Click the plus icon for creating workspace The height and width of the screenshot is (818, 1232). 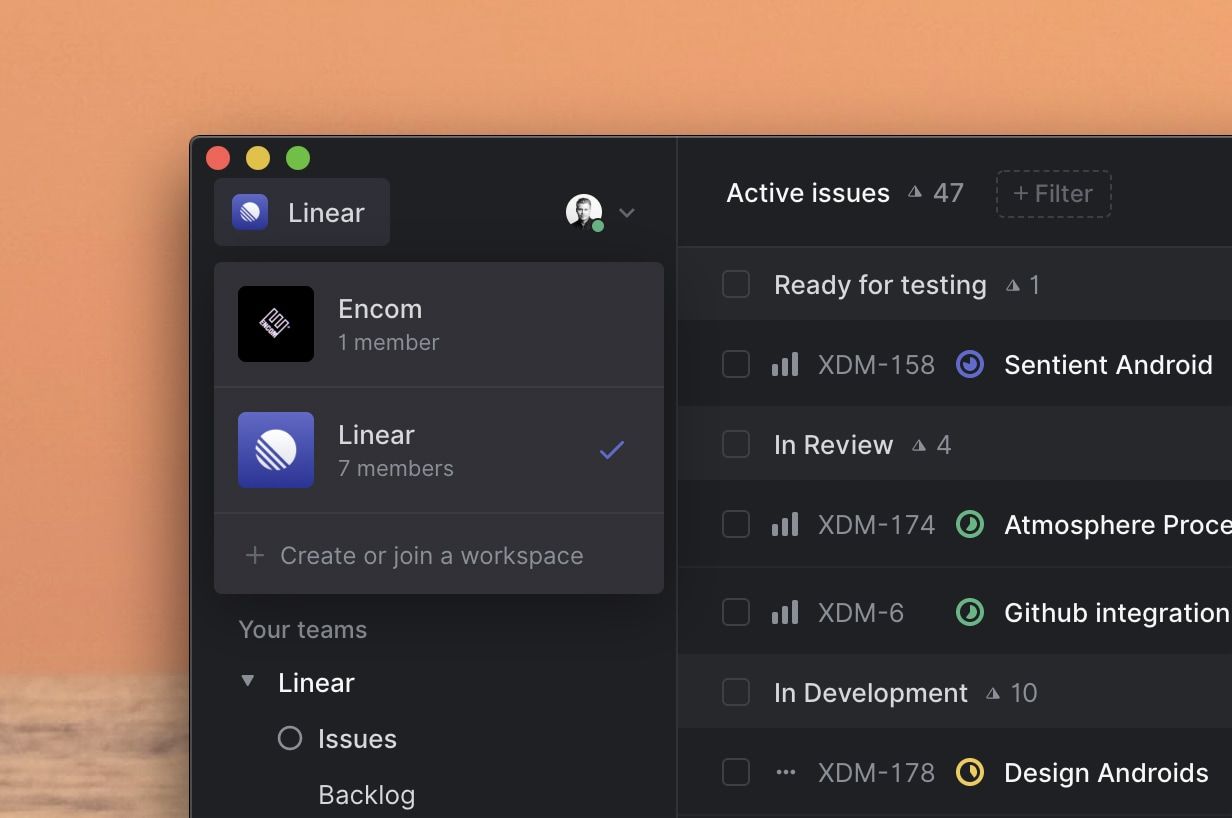click(255, 555)
